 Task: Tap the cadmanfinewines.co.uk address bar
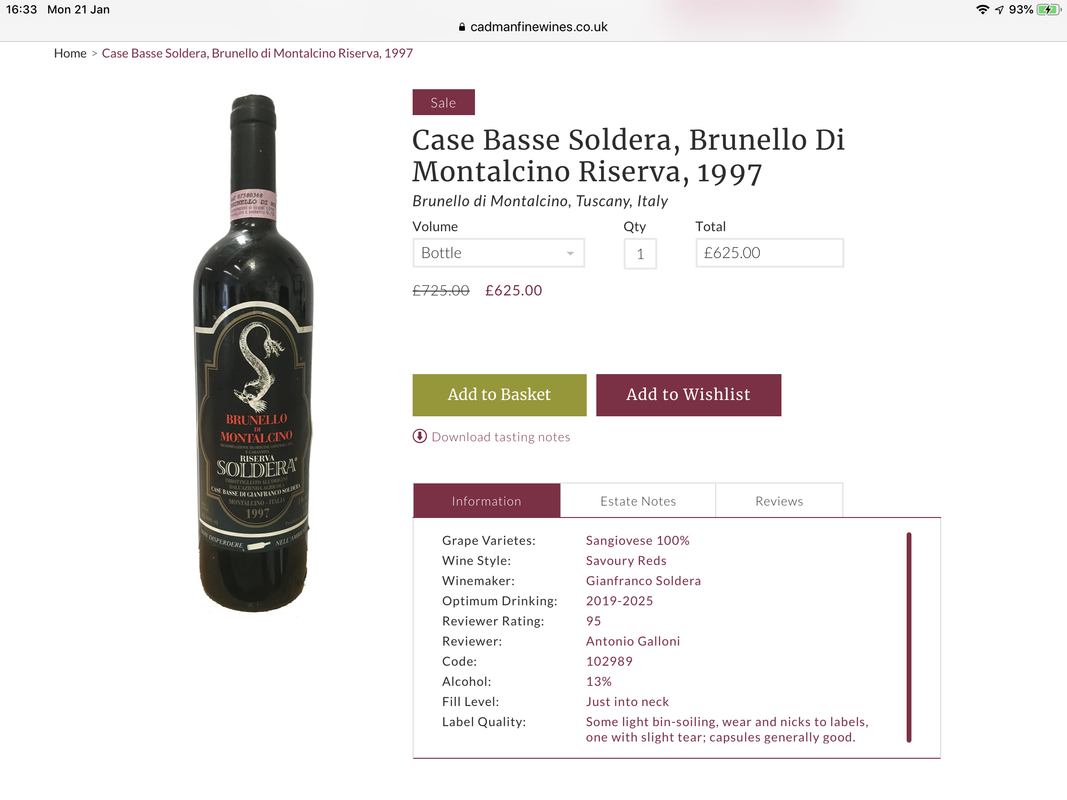(x=534, y=27)
